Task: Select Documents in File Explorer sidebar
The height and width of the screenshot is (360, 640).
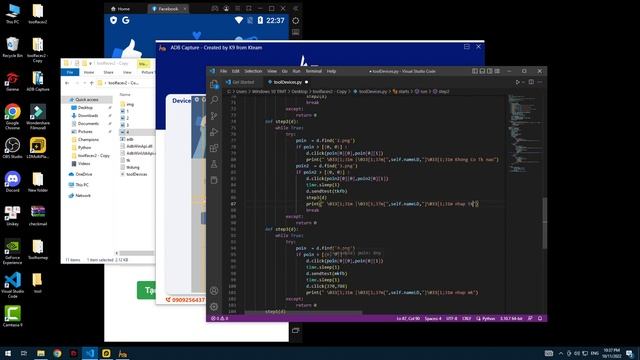Action: tap(88, 124)
